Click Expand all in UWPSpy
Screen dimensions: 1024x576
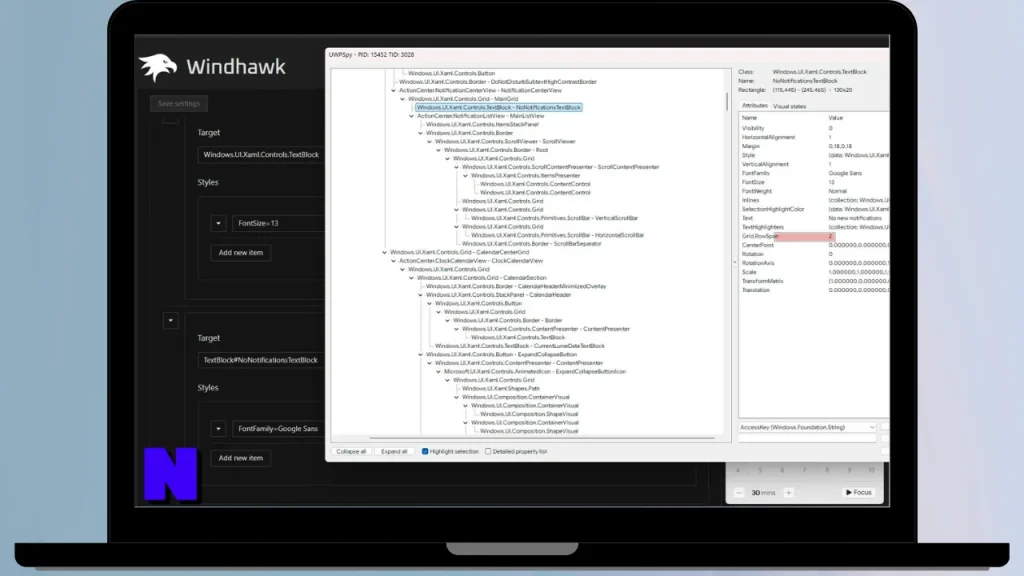tap(394, 451)
